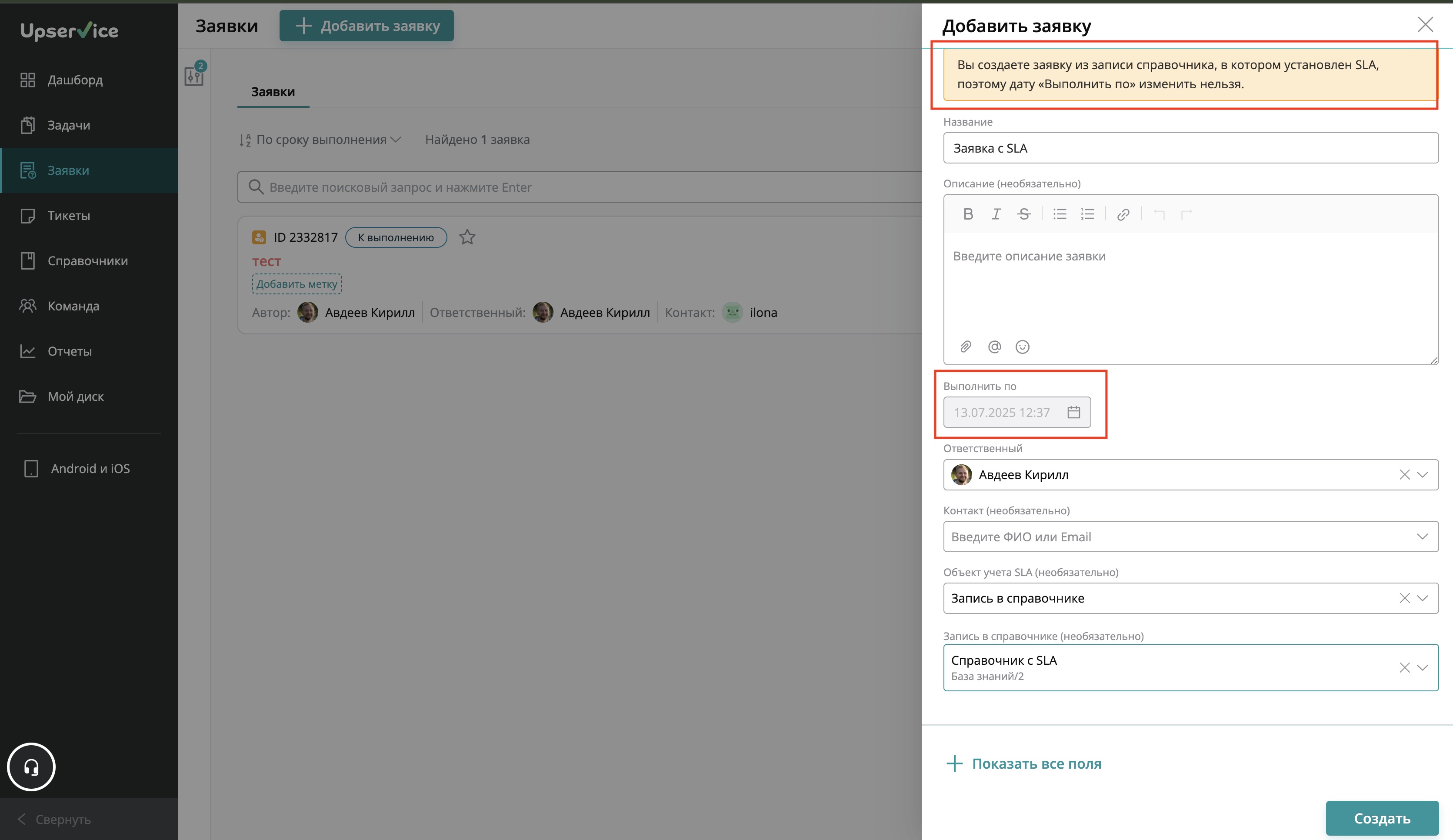This screenshot has height=840, width=1453.
Task: Go to Справочники sidebar section
Action: (x=88, y=260)
